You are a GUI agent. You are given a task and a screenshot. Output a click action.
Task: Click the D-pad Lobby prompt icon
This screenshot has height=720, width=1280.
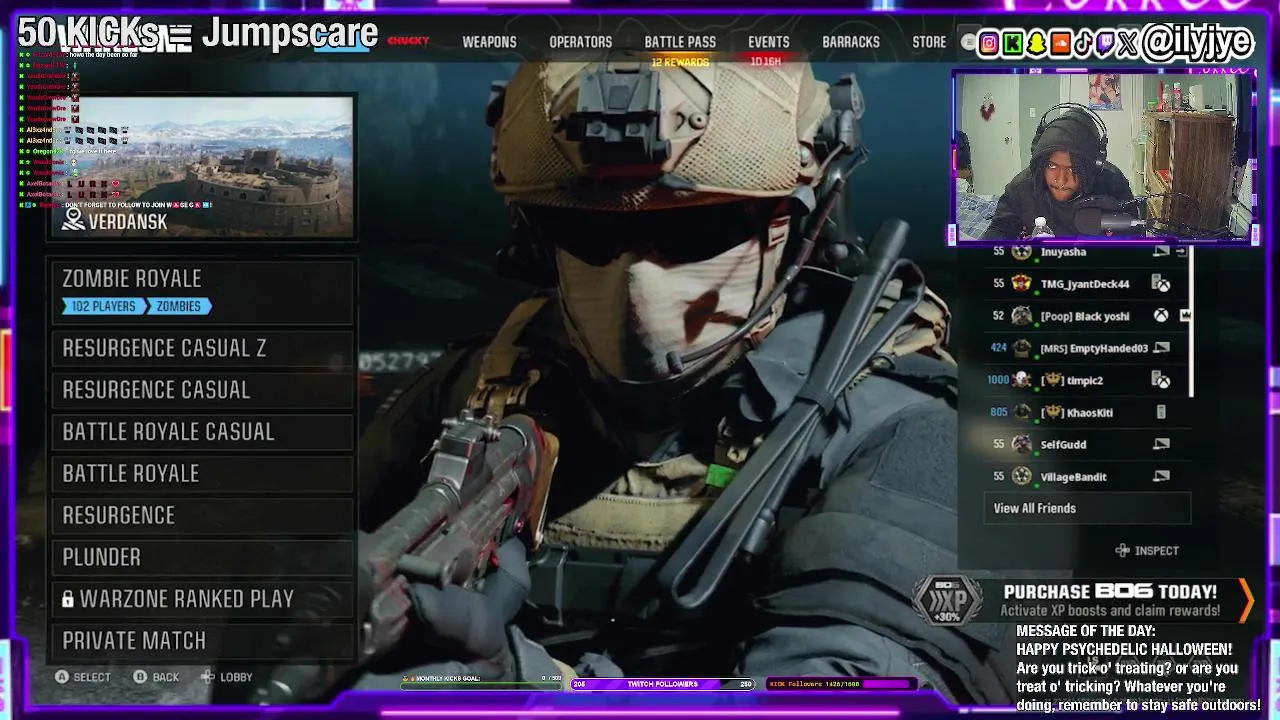coord(207,677)
